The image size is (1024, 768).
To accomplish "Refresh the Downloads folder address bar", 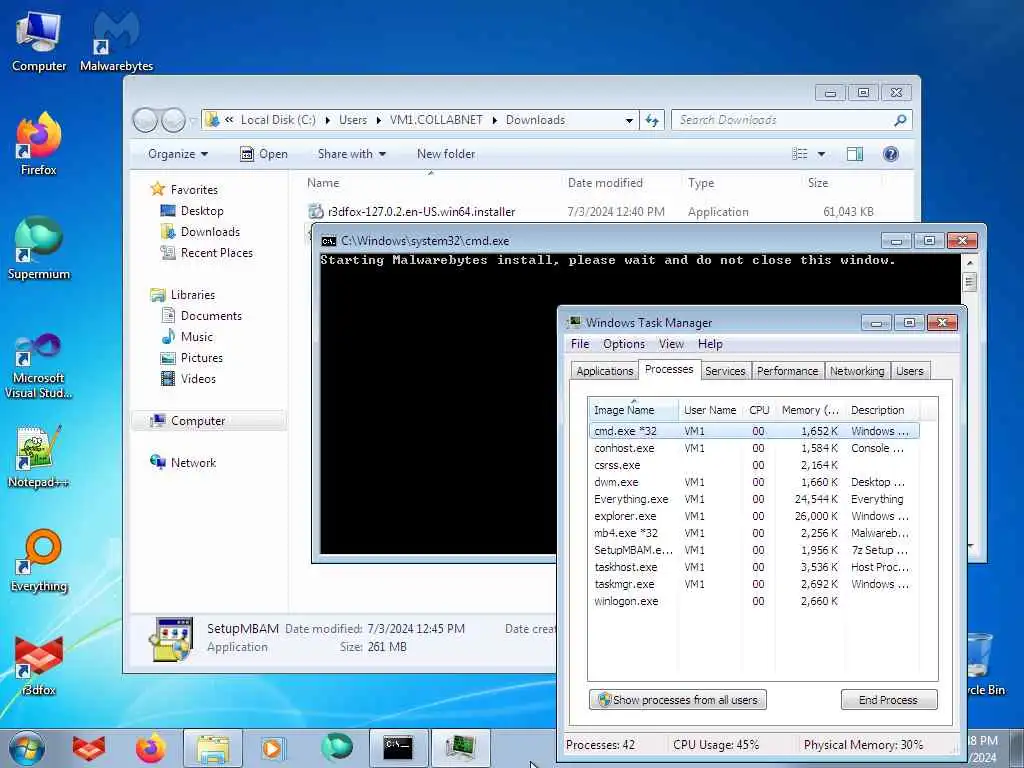I will pos(652,120).
